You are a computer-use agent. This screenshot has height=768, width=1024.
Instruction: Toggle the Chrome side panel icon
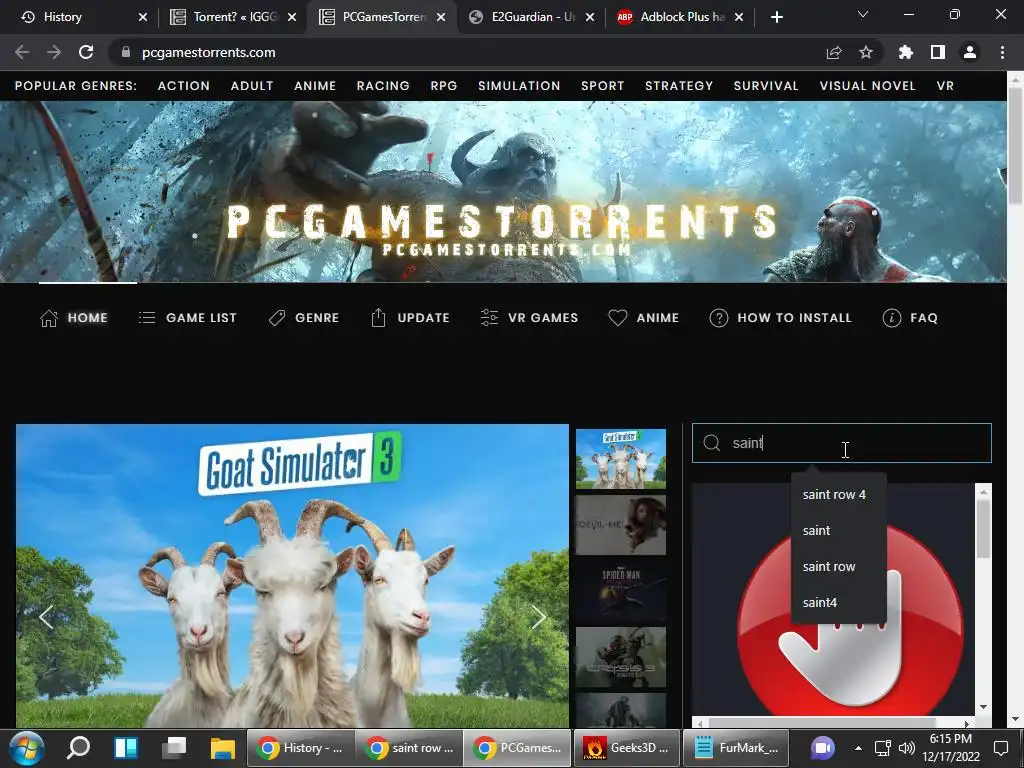tap(938, 52)
